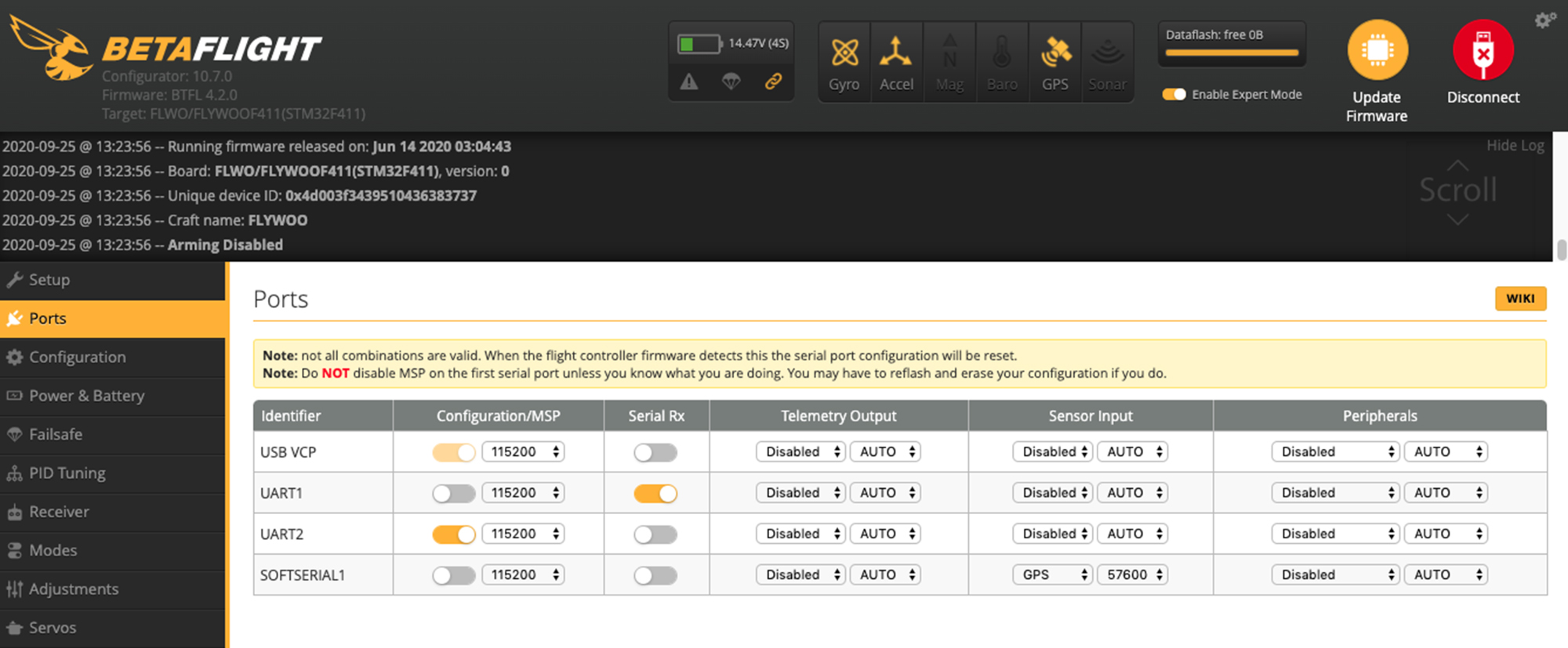
Task: Open USB VCP MSP baud rate dropdown
Action: coord(523,451)
